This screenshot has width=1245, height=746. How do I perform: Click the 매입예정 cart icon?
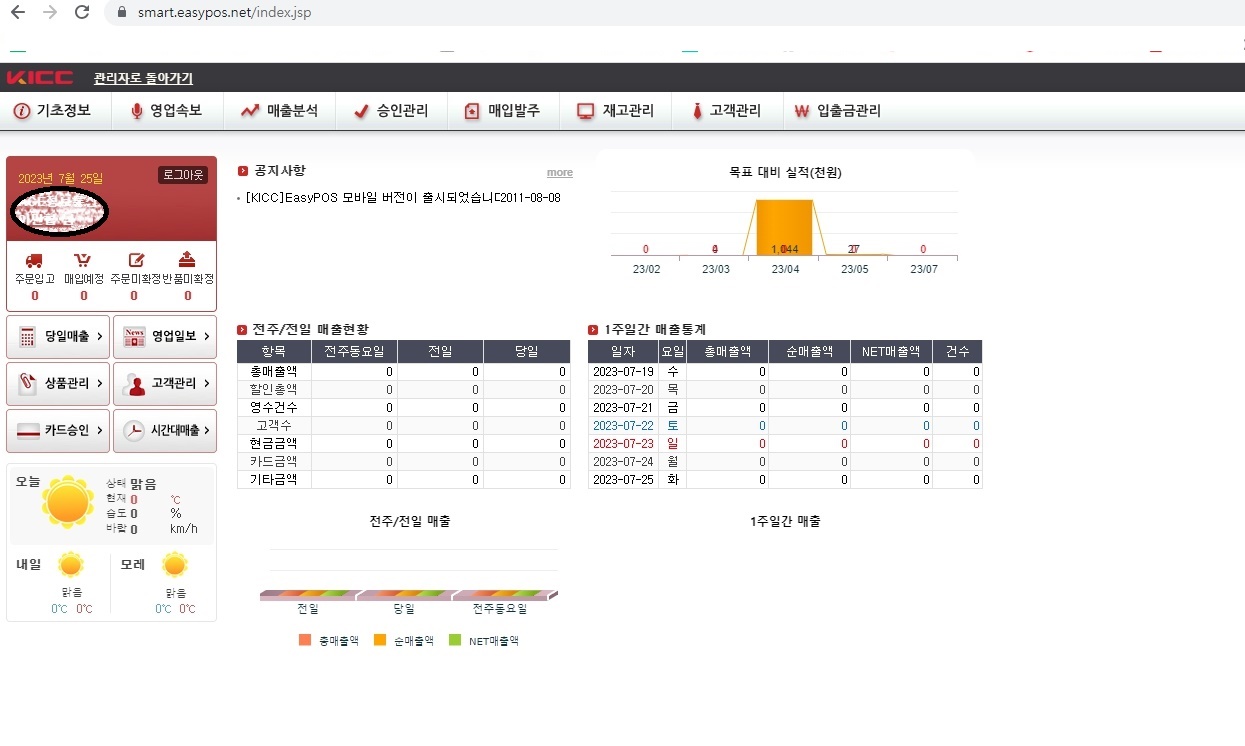tap(84, 261)
